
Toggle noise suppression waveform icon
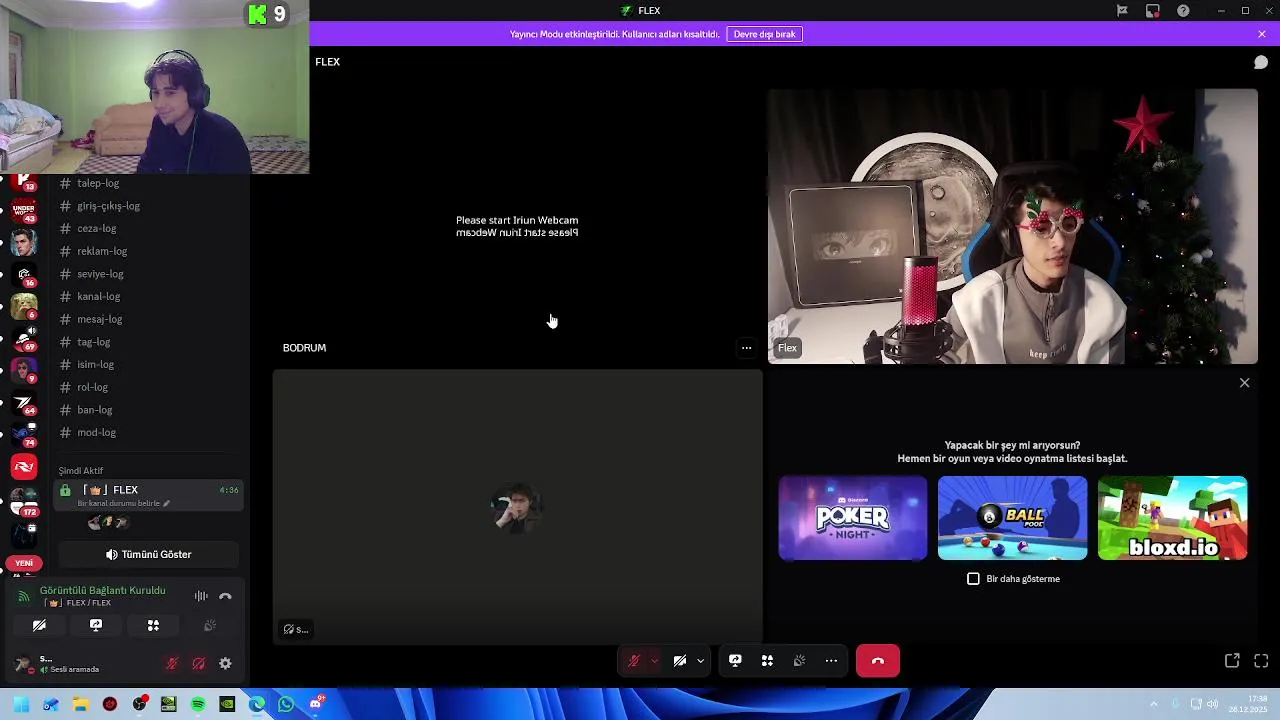tap(201, 596)
